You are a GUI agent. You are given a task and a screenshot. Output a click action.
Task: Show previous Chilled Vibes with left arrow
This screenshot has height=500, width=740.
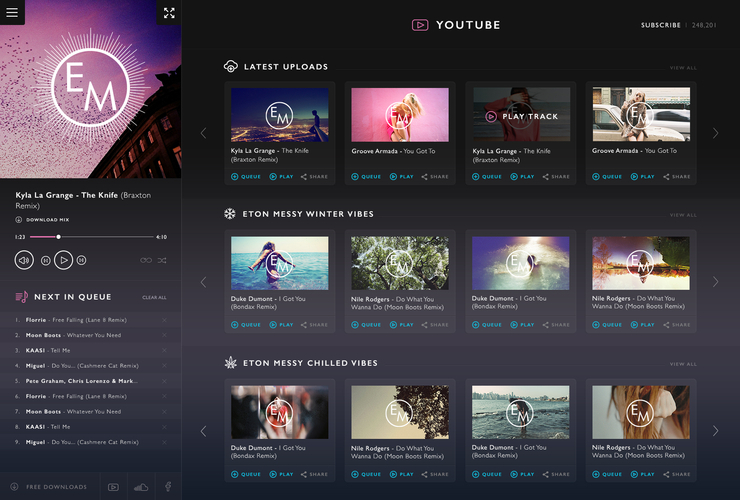203,431
